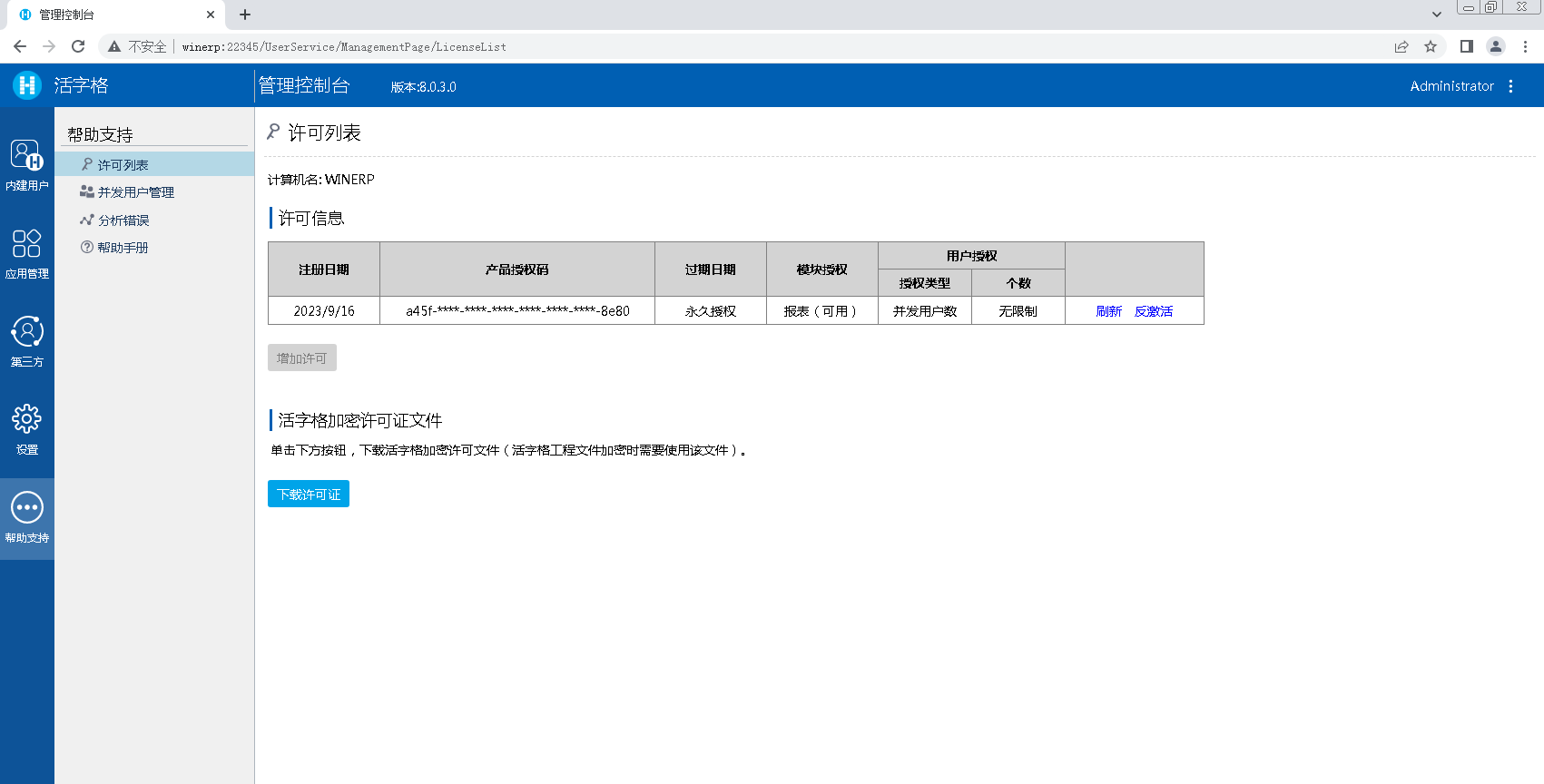Select the 帮助支持 sidebar icon
This screenshot has height=784, width=1544.
tap(27, 518)
